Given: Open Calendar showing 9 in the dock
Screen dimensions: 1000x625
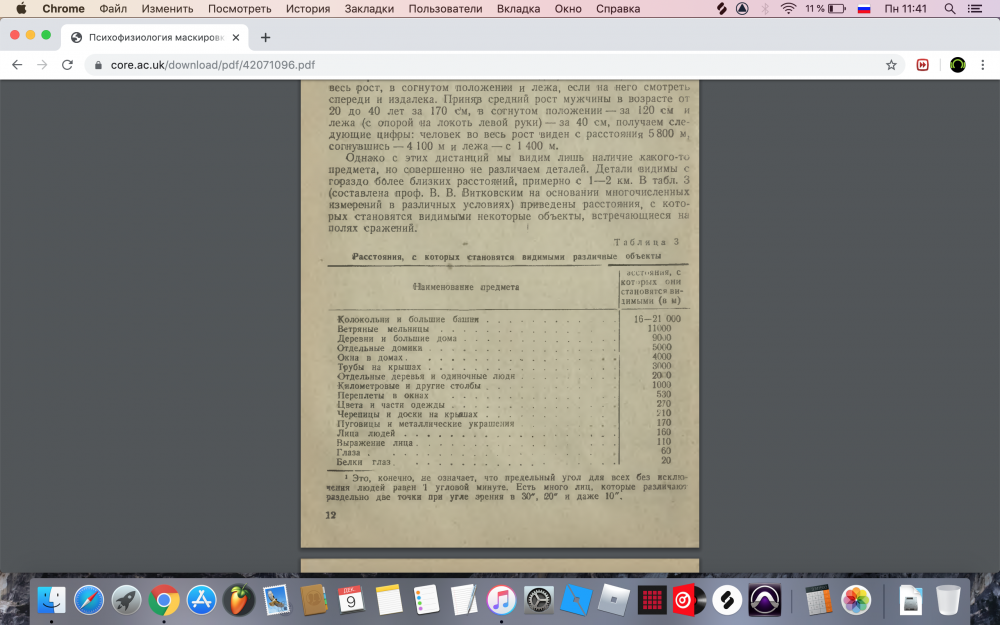Looking at the screenshot, I should click(351, 600).
